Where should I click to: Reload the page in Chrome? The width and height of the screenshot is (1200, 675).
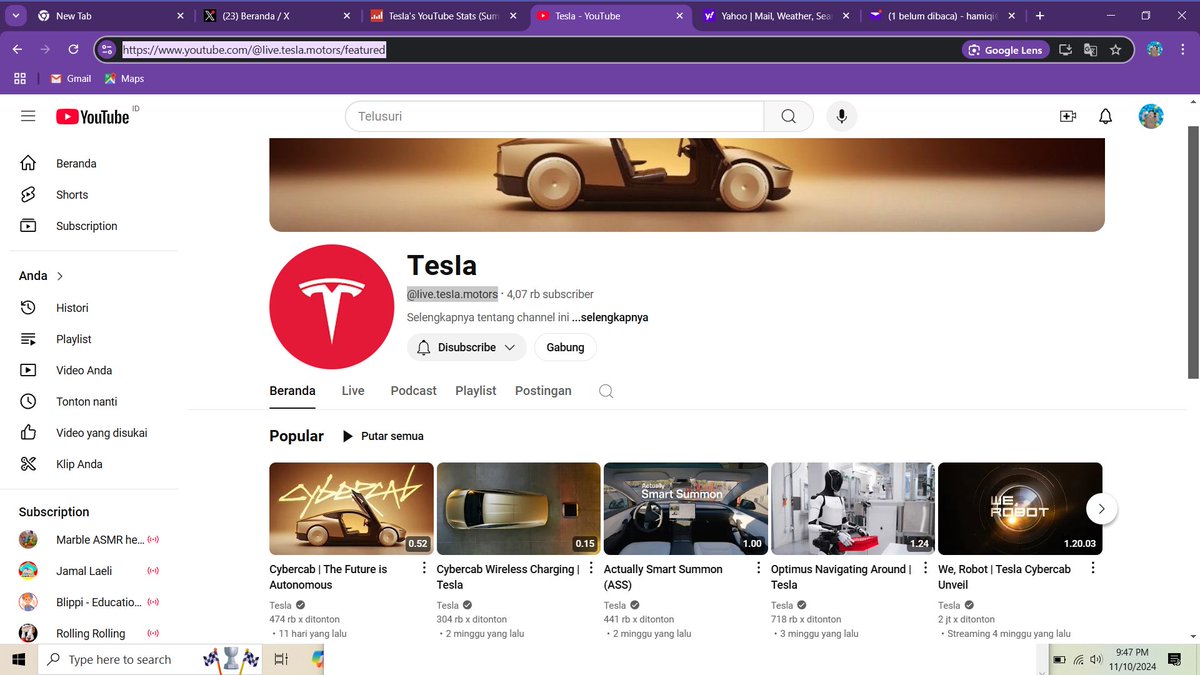73,49
